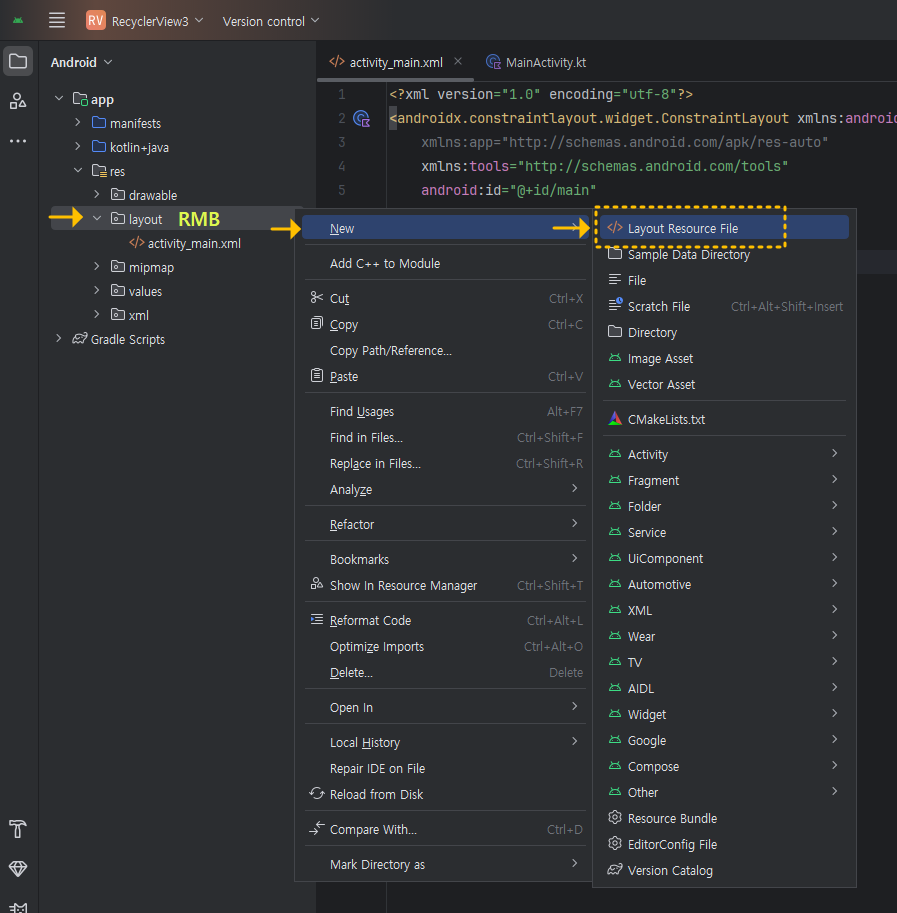
Task: Click the EditorConfig File gear icon
Action: point(615,843)
